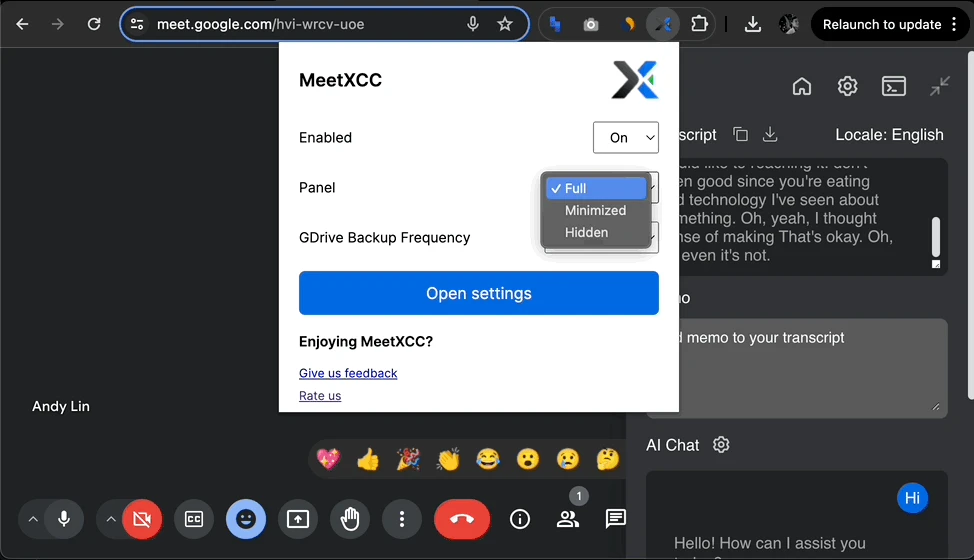Show the participants people panel
The width and height of the screenshot is (974, 560).
[x=568, y=519]
